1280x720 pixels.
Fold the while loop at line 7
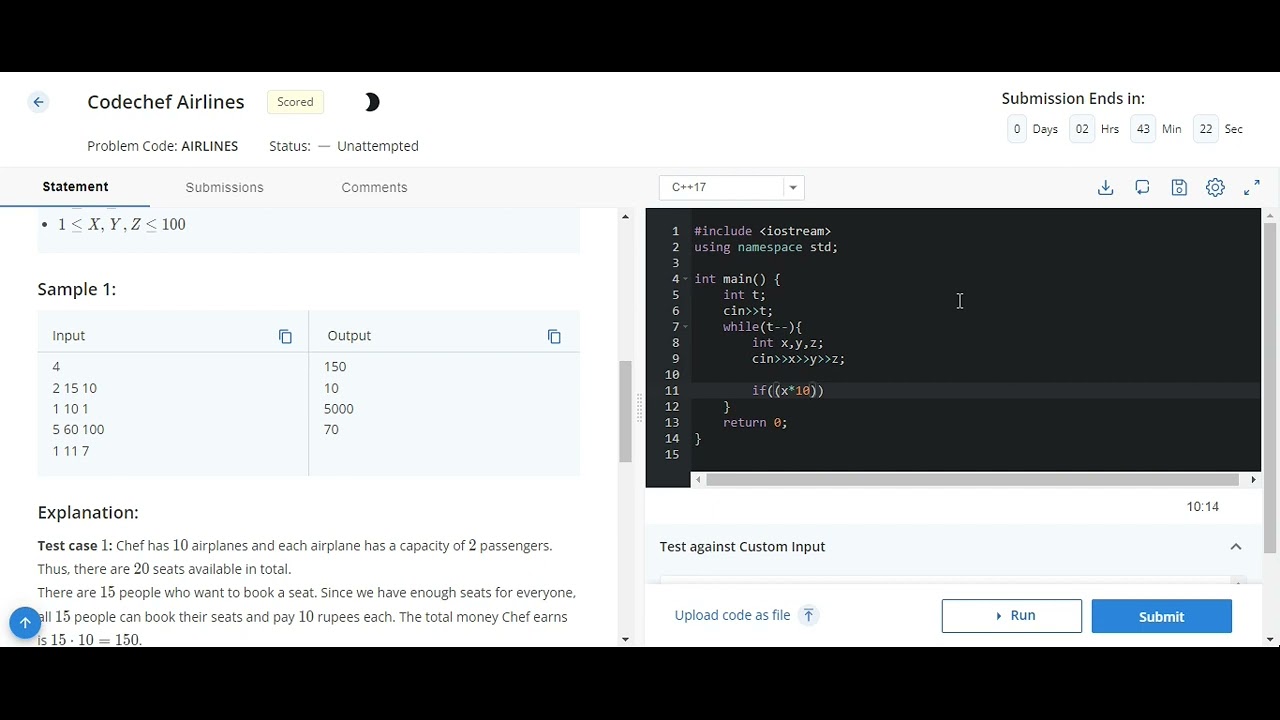[x=685, y=327]
